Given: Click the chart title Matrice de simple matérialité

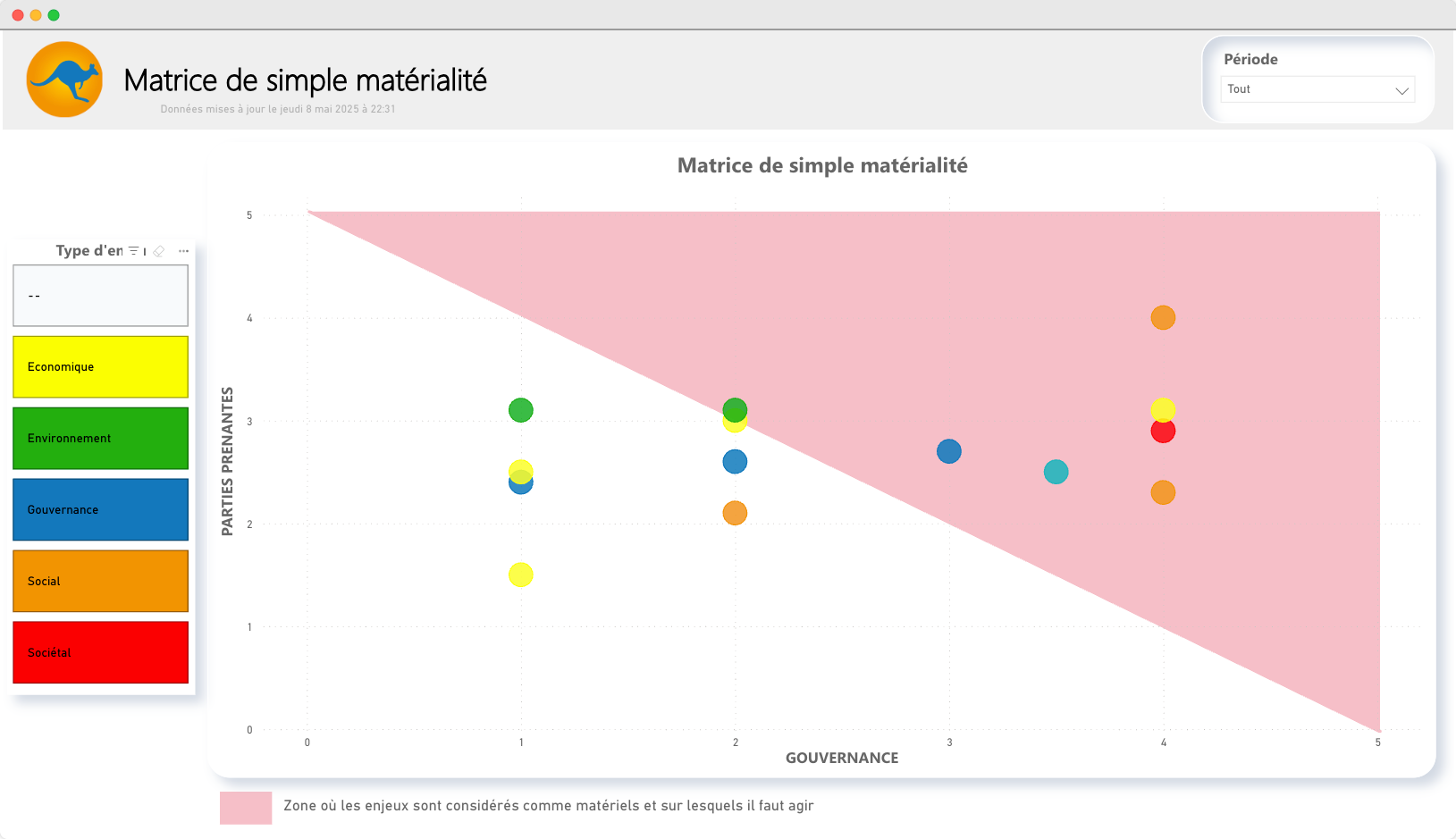Looking at the screenshot, I should click(x=822, y=165).
